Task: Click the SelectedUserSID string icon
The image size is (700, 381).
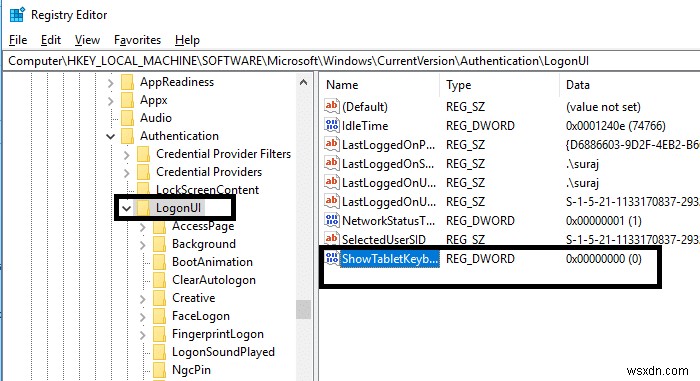Action: pos(332,239)
